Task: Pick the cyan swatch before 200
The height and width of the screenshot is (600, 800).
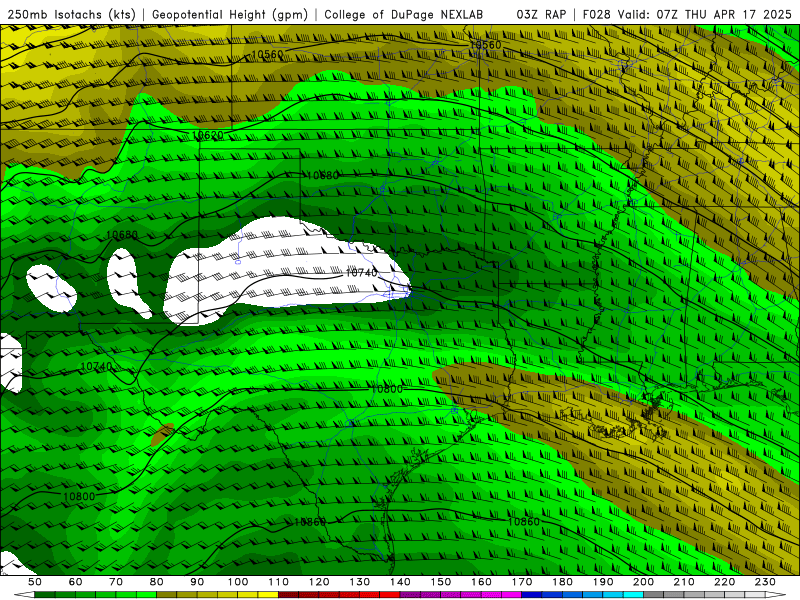Action: pyautogui.click(x=633, y=595)
